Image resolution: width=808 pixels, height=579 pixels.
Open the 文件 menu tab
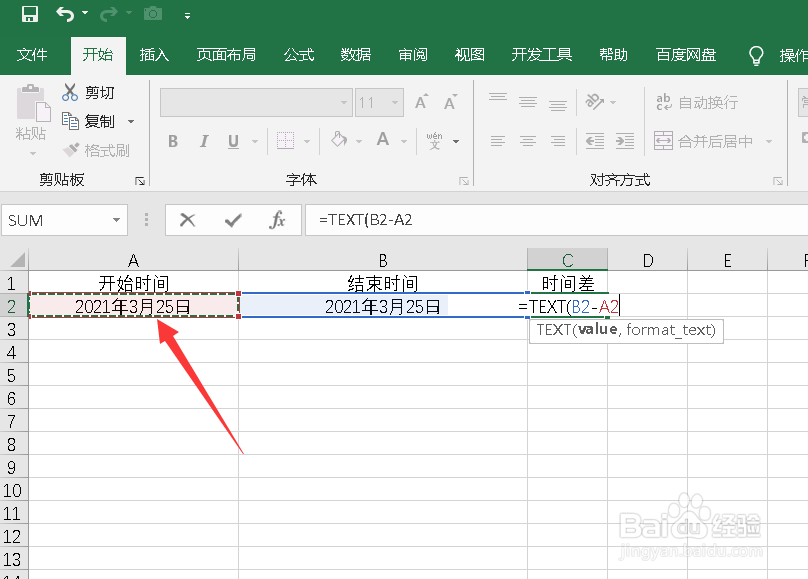(x=32, y=55)
